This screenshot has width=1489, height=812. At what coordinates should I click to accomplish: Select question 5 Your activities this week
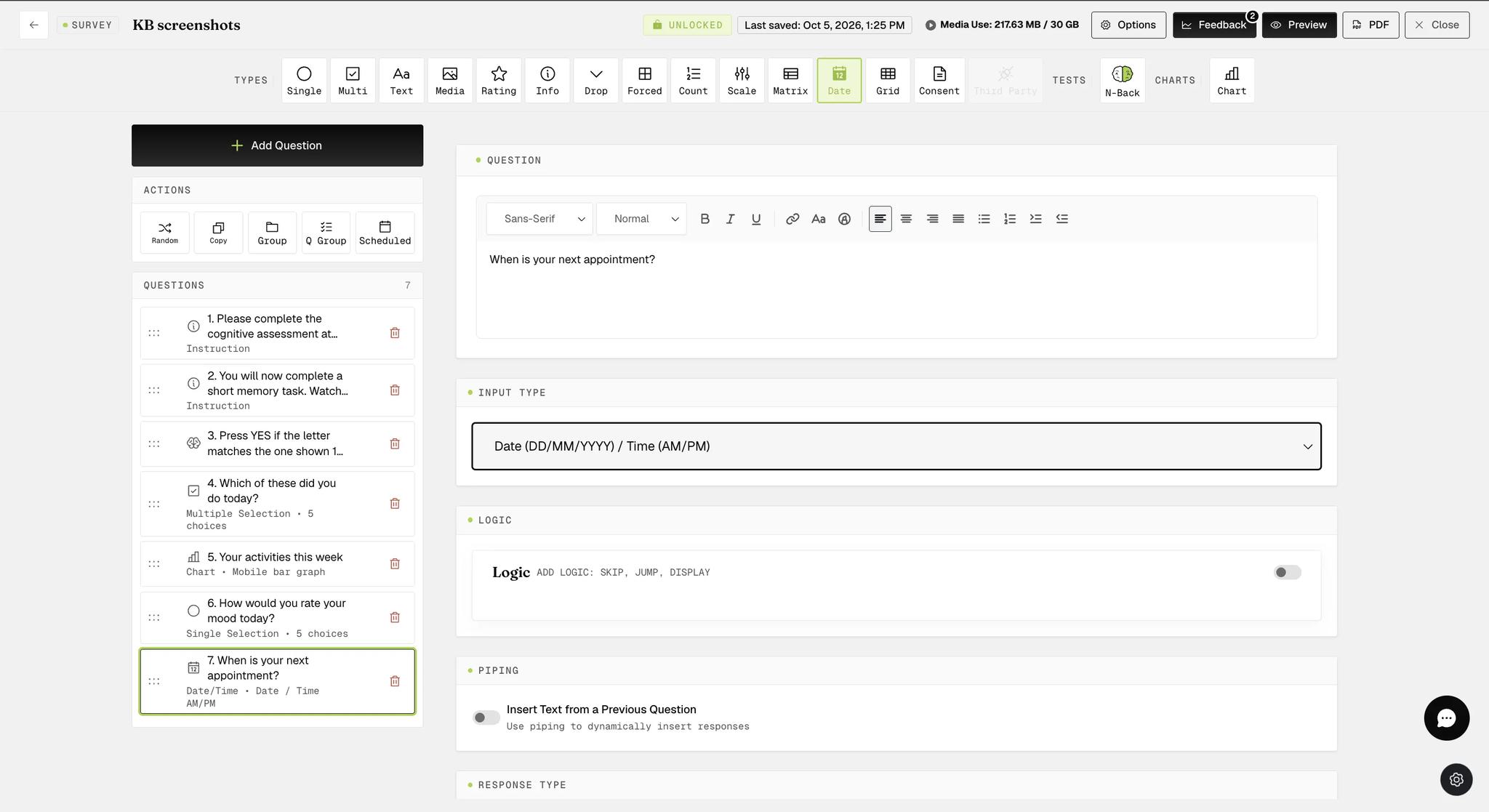tap(277, 564)
